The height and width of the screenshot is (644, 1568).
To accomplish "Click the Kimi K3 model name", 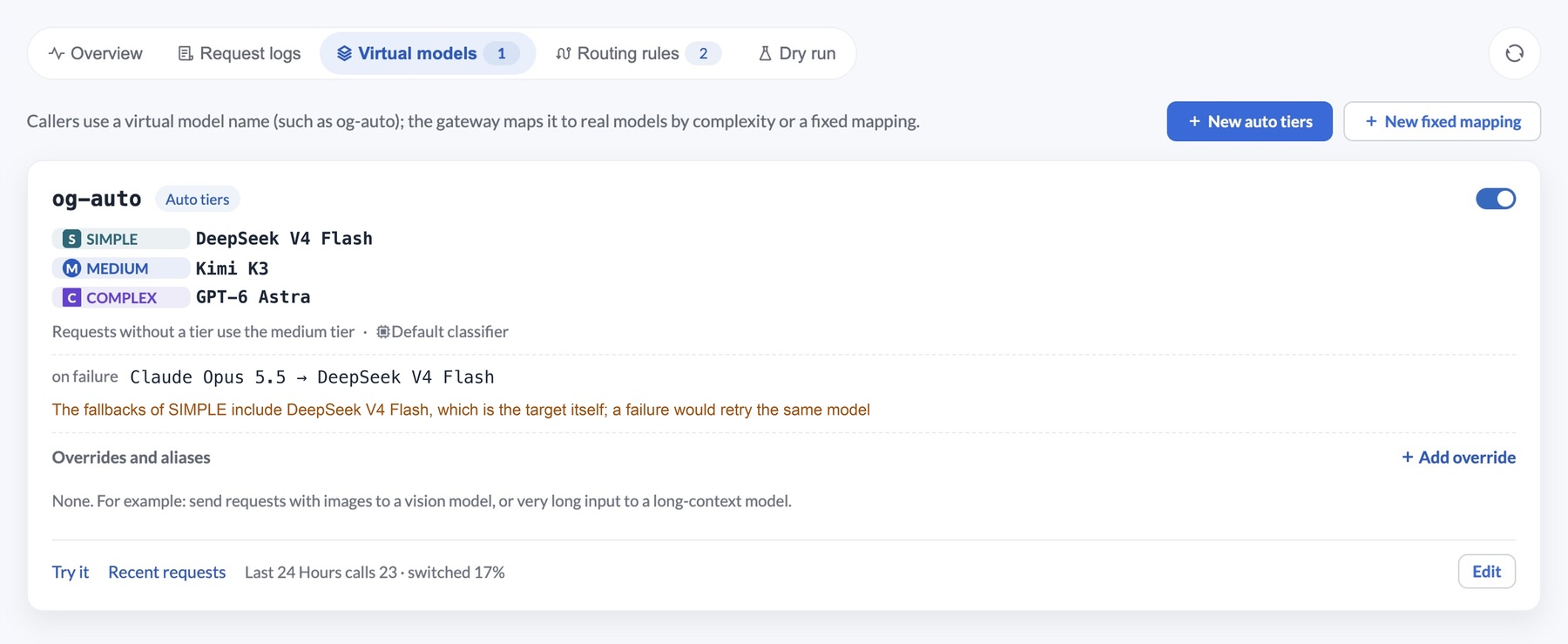I will [x=232, y=268].
